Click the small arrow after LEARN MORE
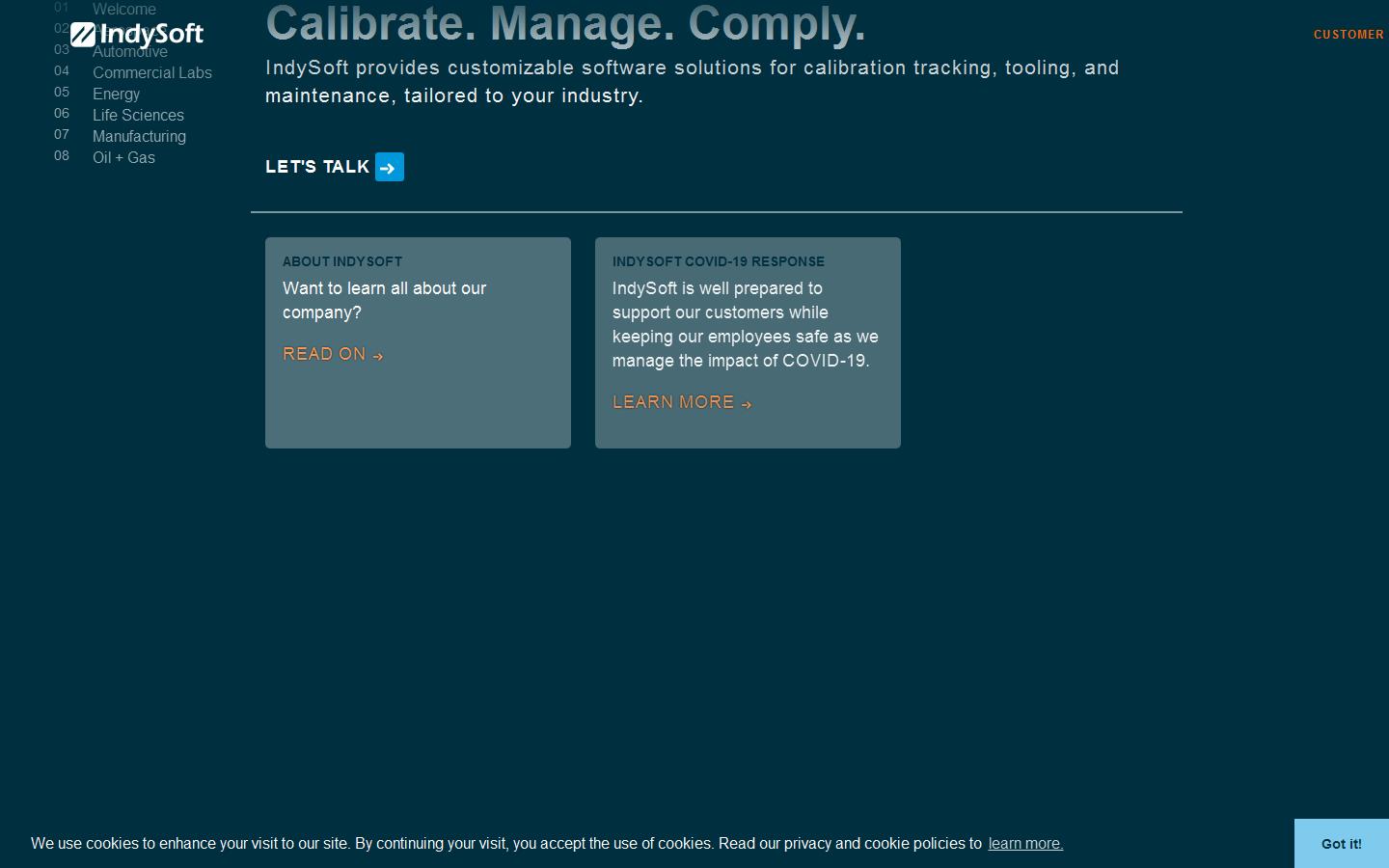 coord(746,404)
